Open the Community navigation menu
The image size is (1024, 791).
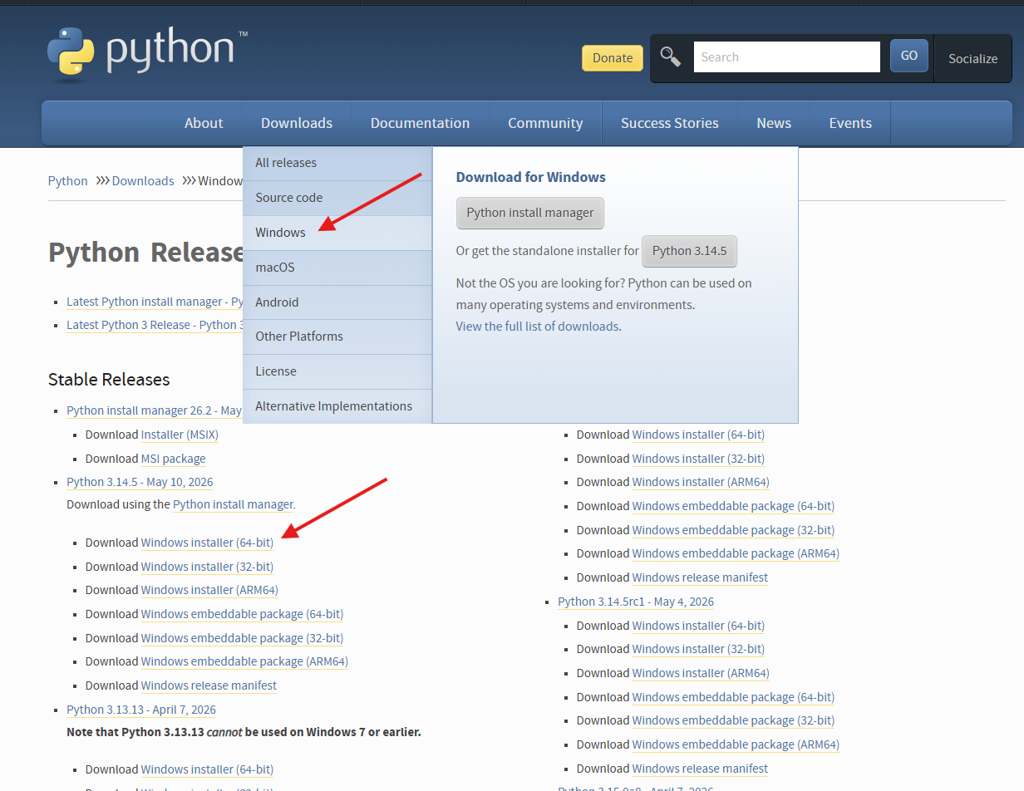[x=545, y=123]
